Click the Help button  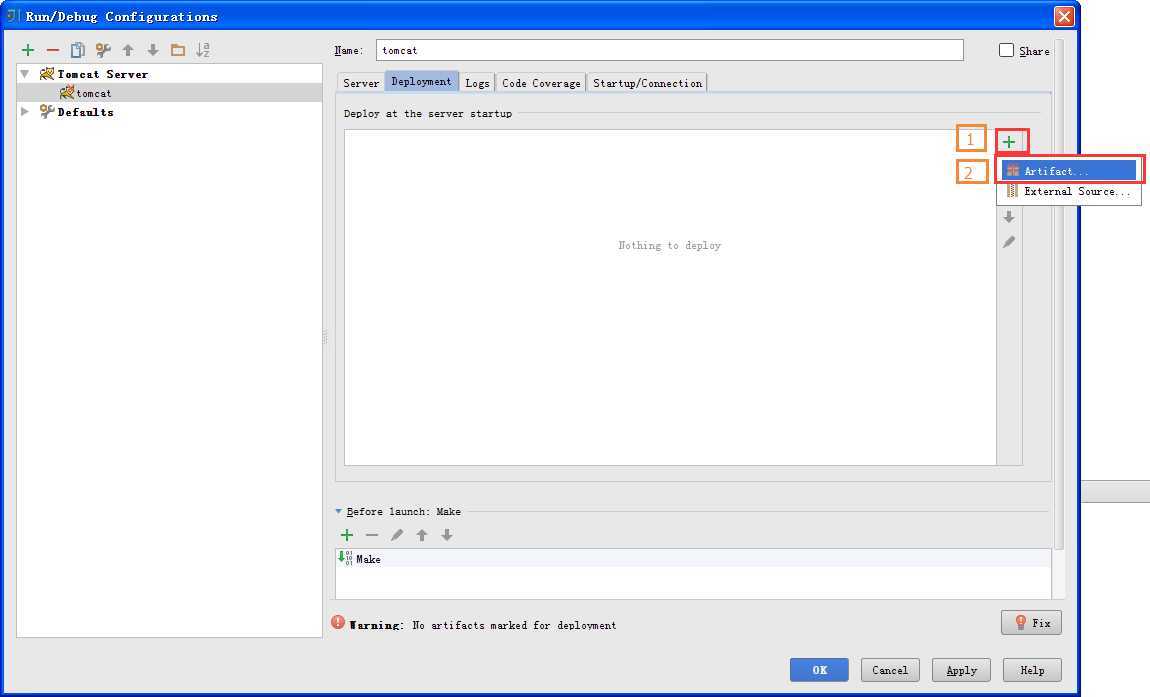tap(1032, 670)
